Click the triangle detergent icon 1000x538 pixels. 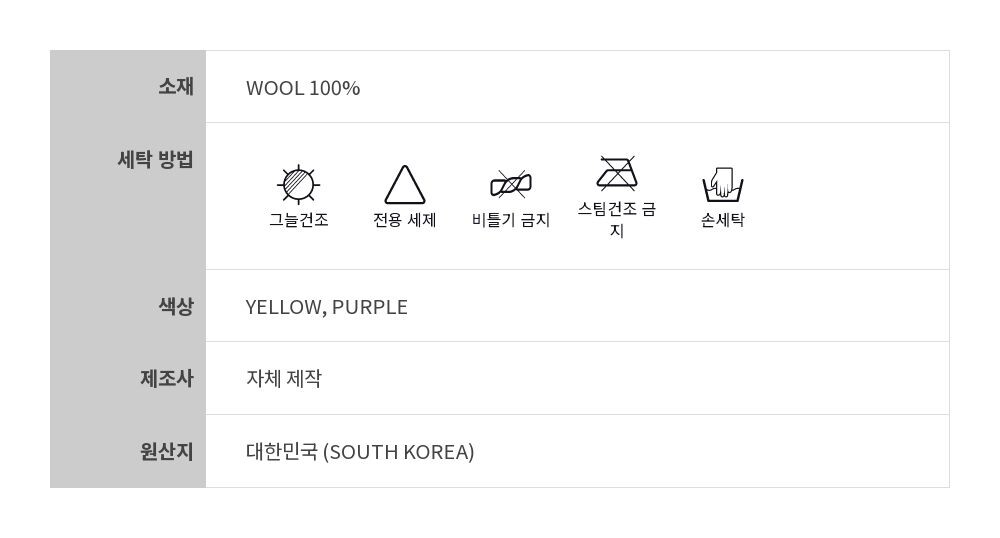[405, 186]
